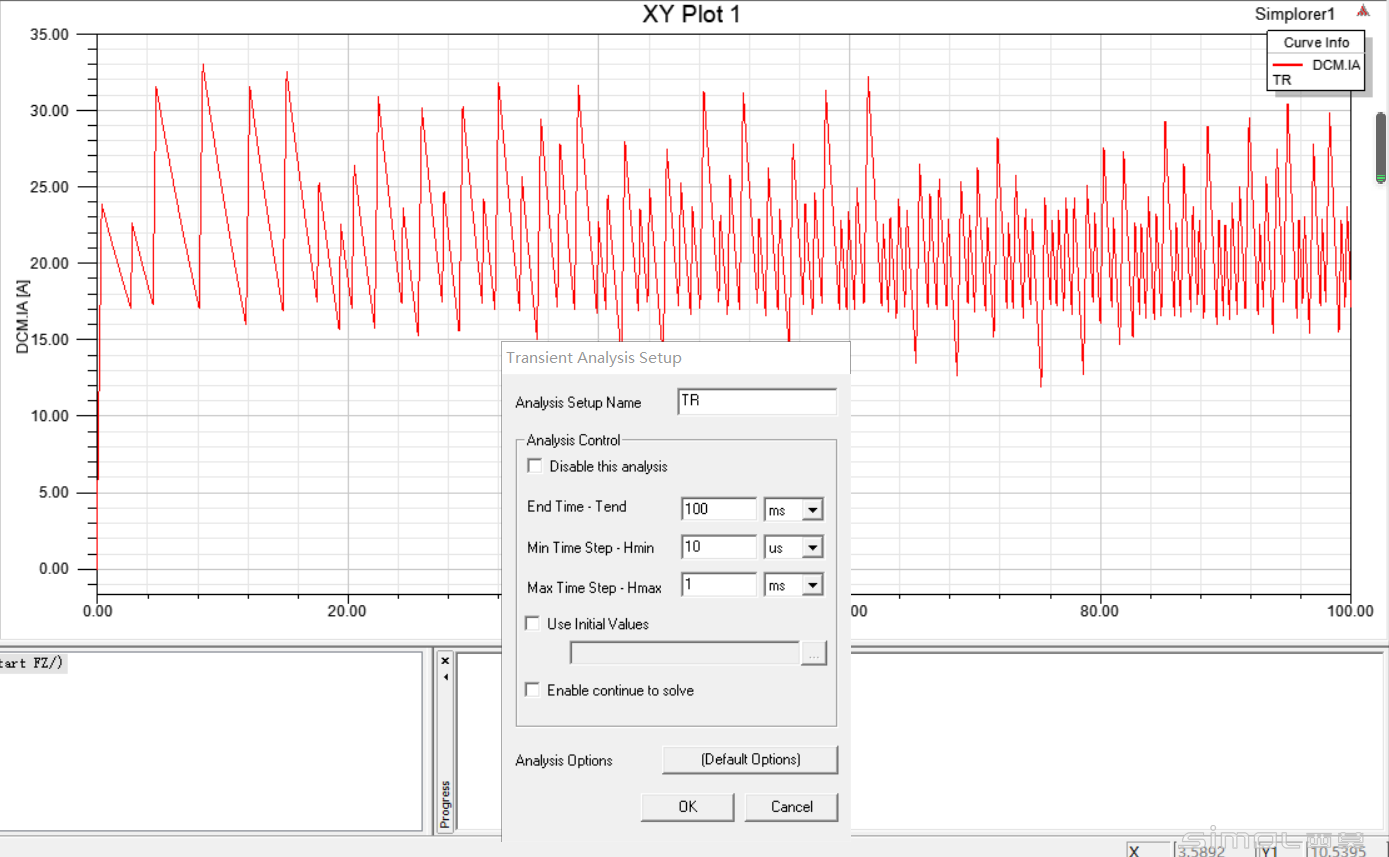Click the 'XY Plot 1' title
Image resolution: width=1389 pixels, height=857 pixels.
pyautogui.click(x=691, y=15)
